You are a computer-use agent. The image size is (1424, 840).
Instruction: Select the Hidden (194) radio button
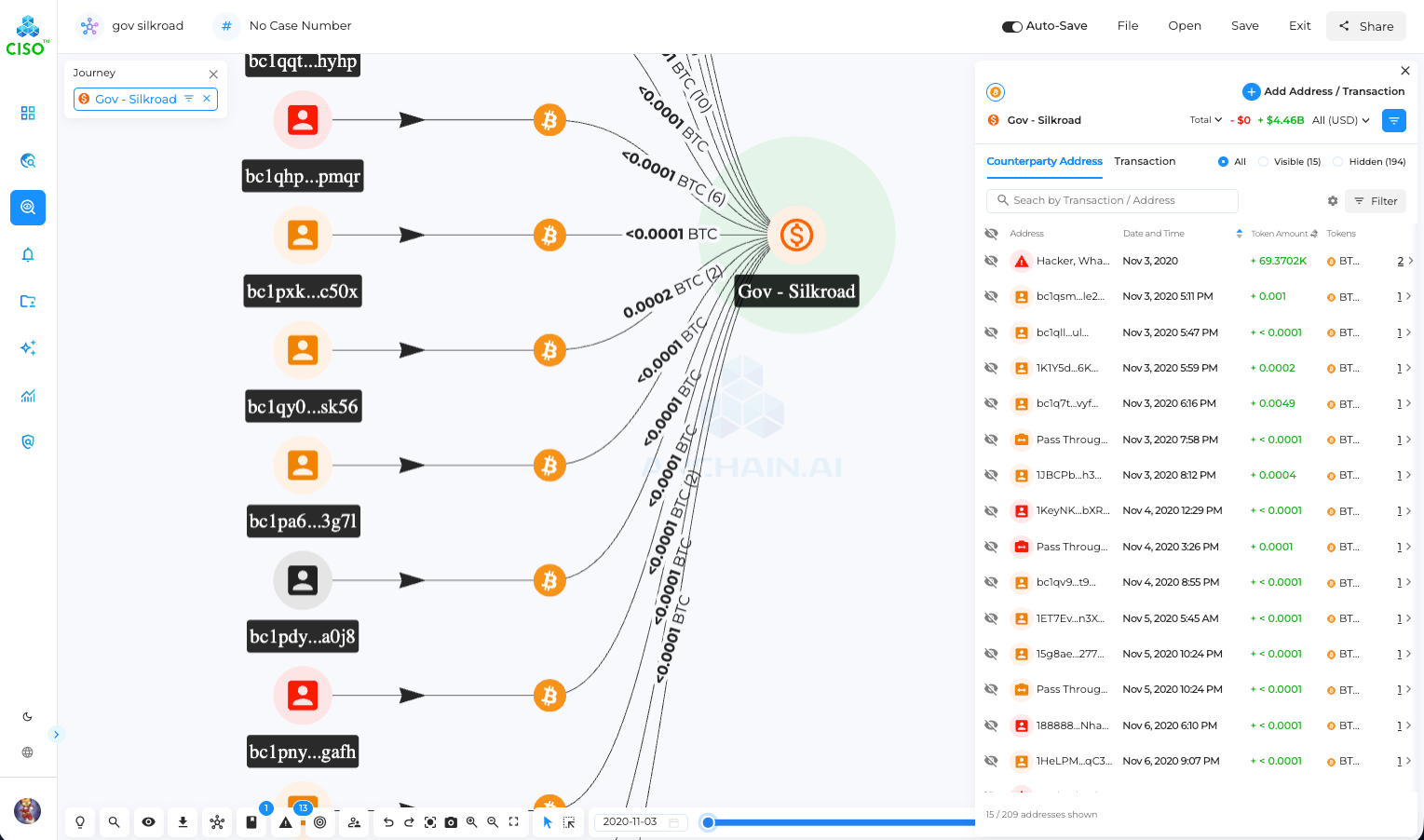click(1337, 162)
